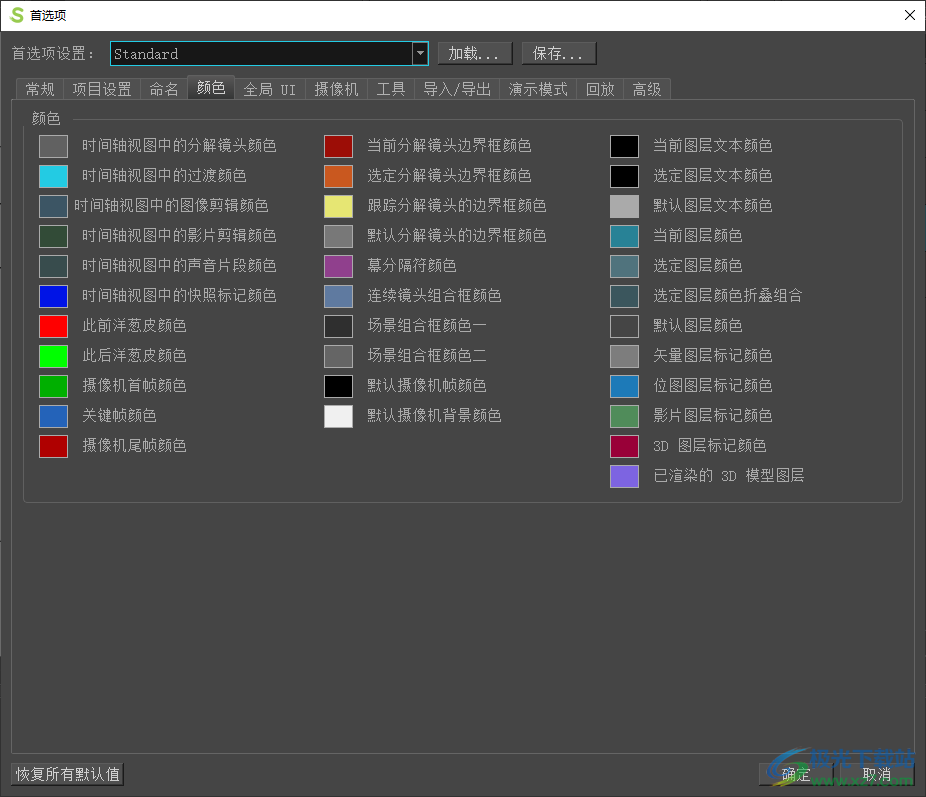Edit the 时间轴视图中的影片剪辑颜色 swatch
Screen dimensions: 926x797
pos(53,236)
